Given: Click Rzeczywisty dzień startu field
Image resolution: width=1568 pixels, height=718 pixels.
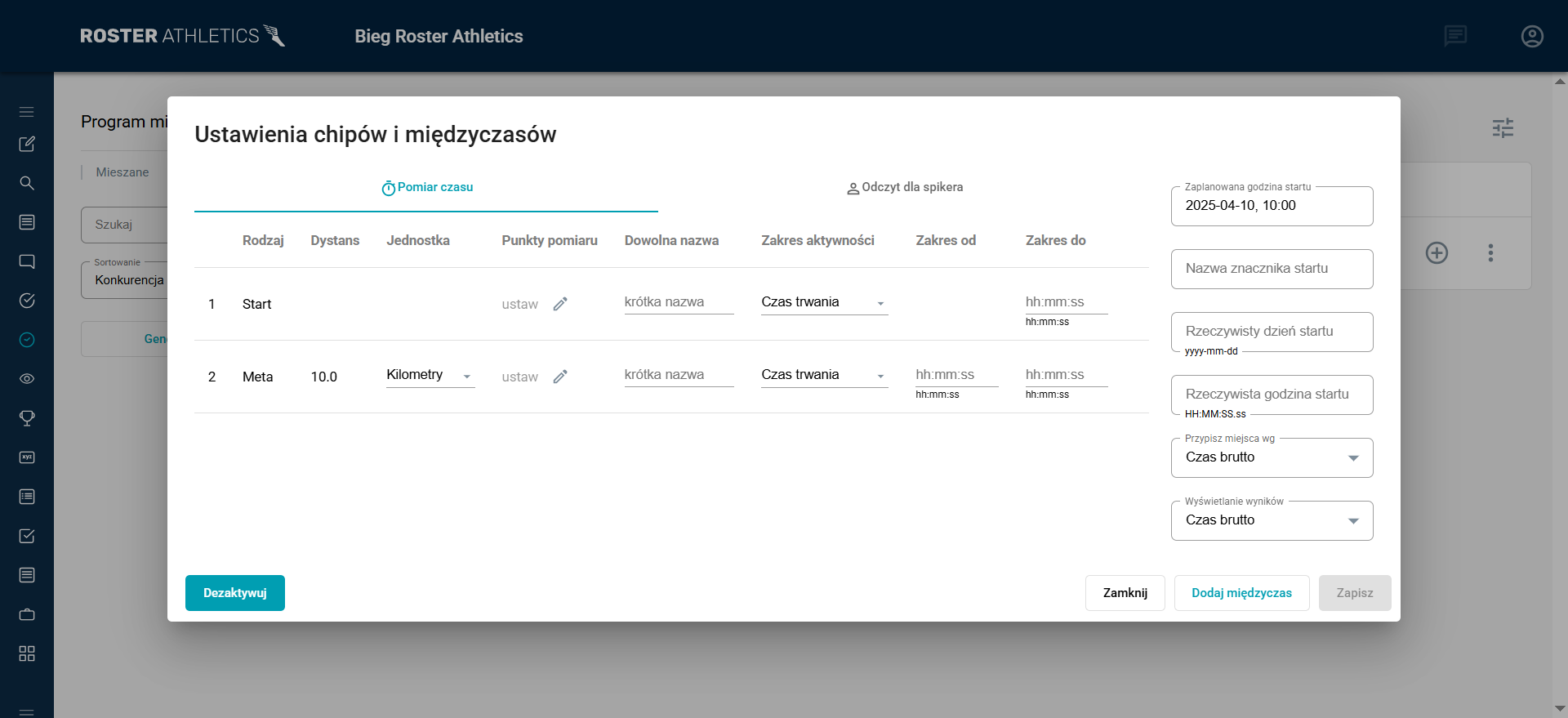Looking at the screenshot, I should point(1272,332).
